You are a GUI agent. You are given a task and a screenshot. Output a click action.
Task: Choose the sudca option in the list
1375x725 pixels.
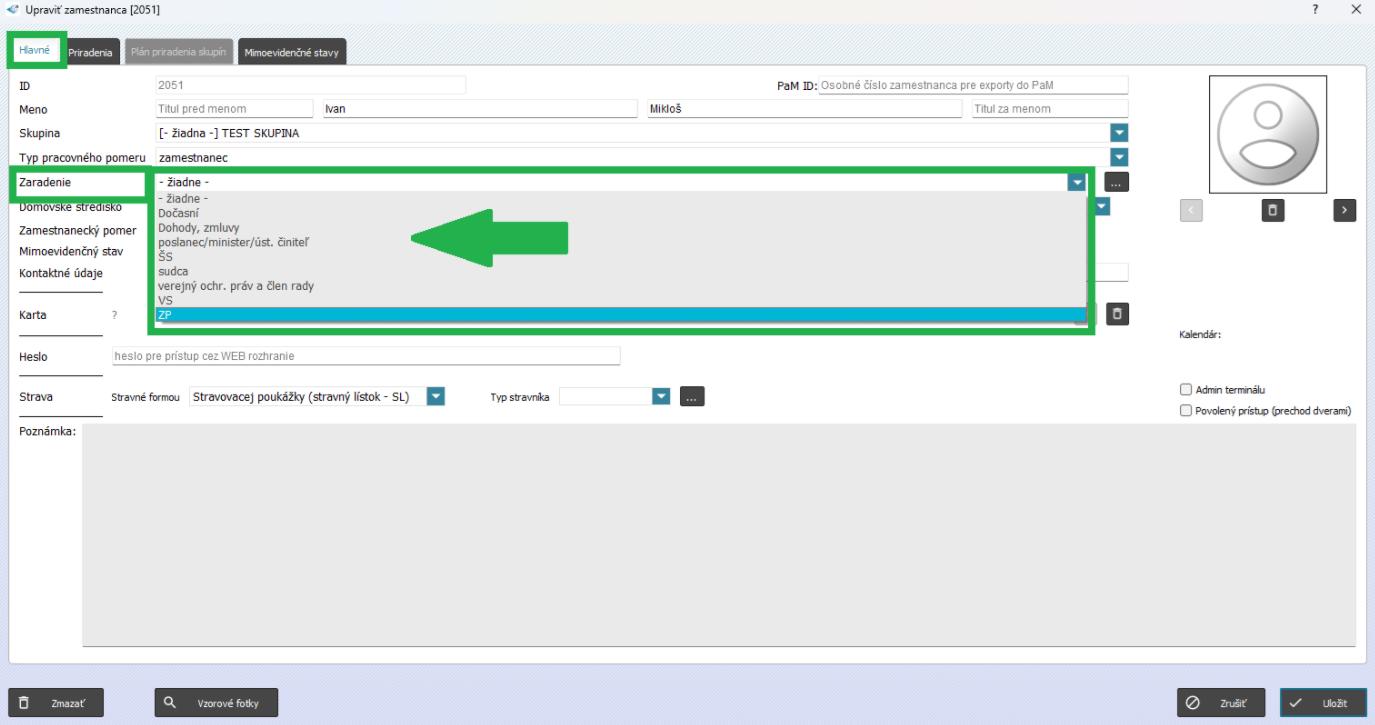coord(173,271)
